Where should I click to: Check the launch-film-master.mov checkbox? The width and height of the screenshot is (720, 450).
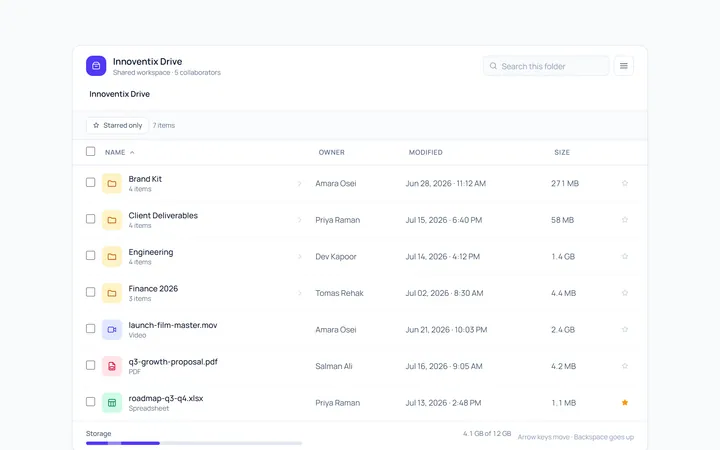(x=90, y=328)
